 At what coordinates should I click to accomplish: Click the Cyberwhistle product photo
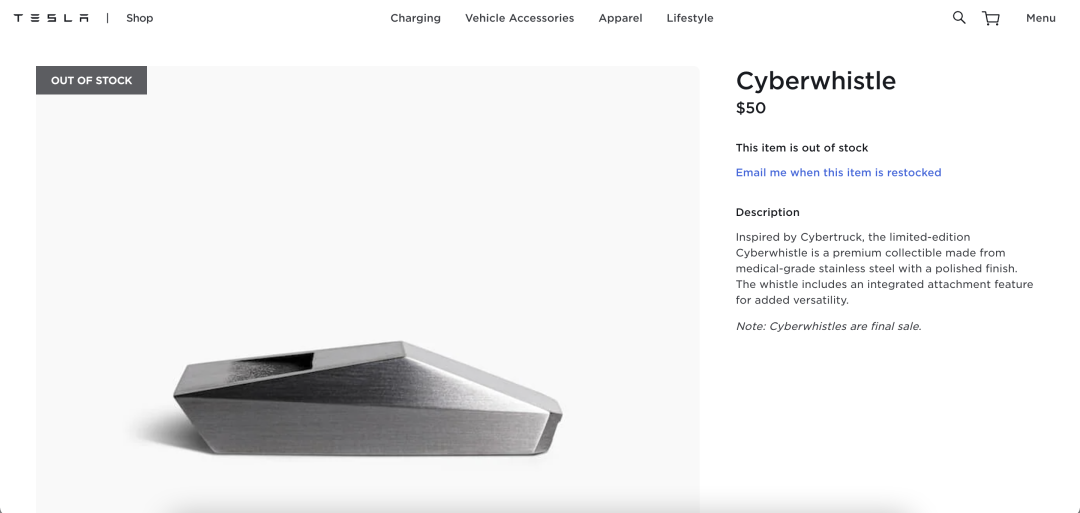pos(367,400)
